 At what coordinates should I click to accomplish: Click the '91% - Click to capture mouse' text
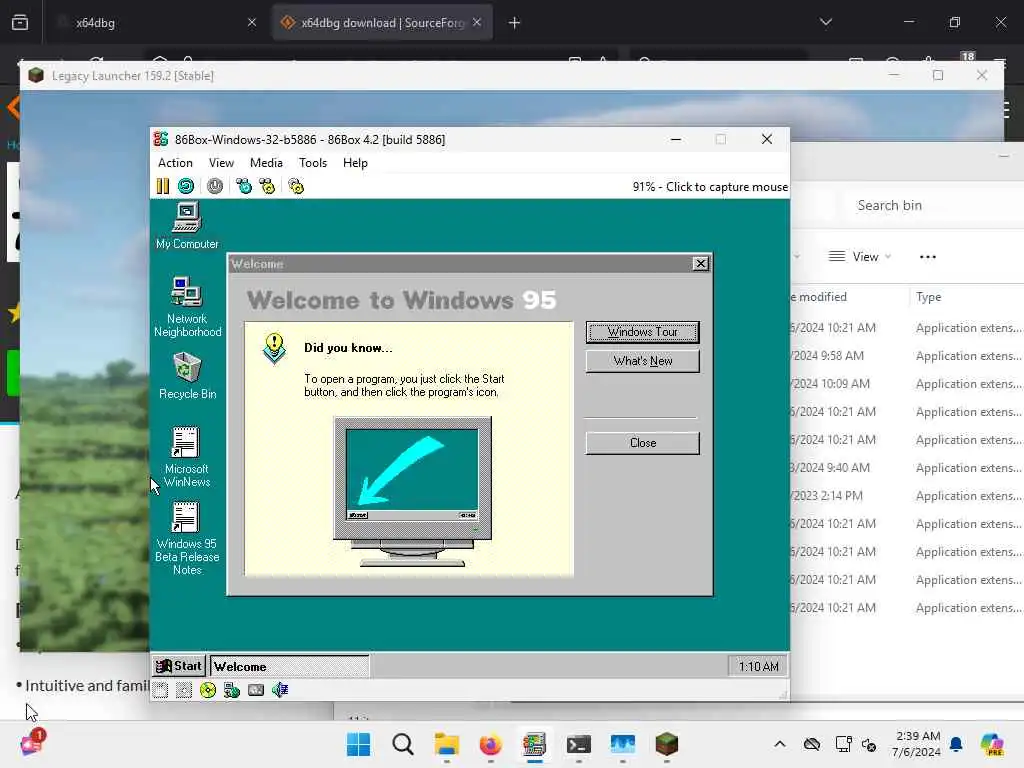point(710,187)
